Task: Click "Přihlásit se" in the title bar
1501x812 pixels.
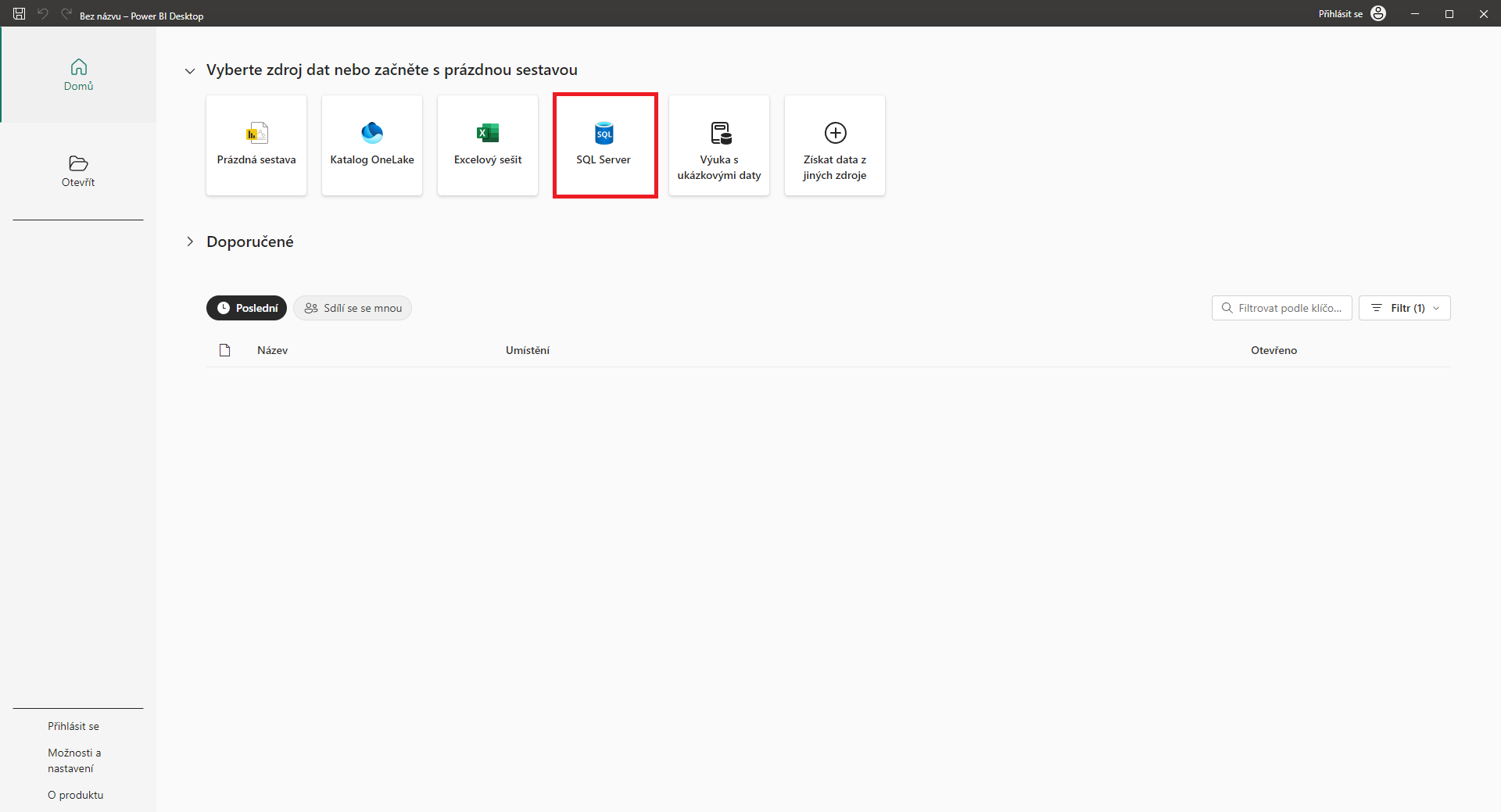Action: [x=1340, y=14]
